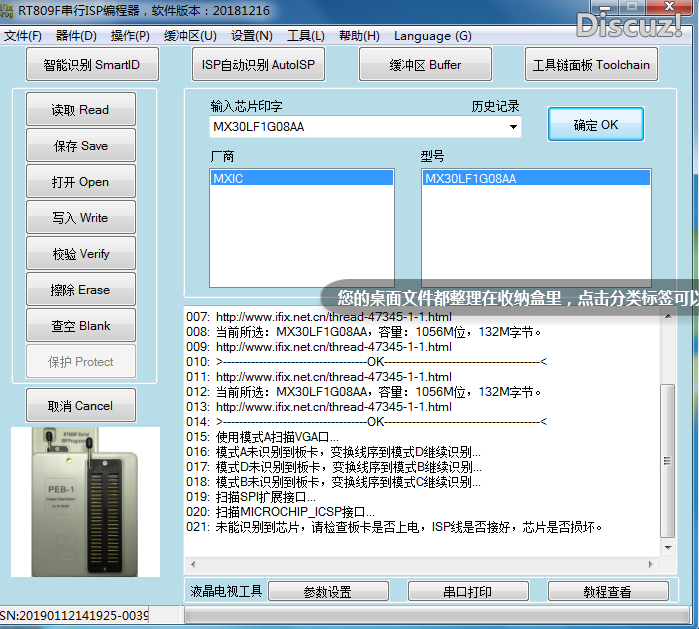Click log line 015 使用模式A扫描VGA口
Image resolution: width=699 pixels, height=629 pixels.
277,437
